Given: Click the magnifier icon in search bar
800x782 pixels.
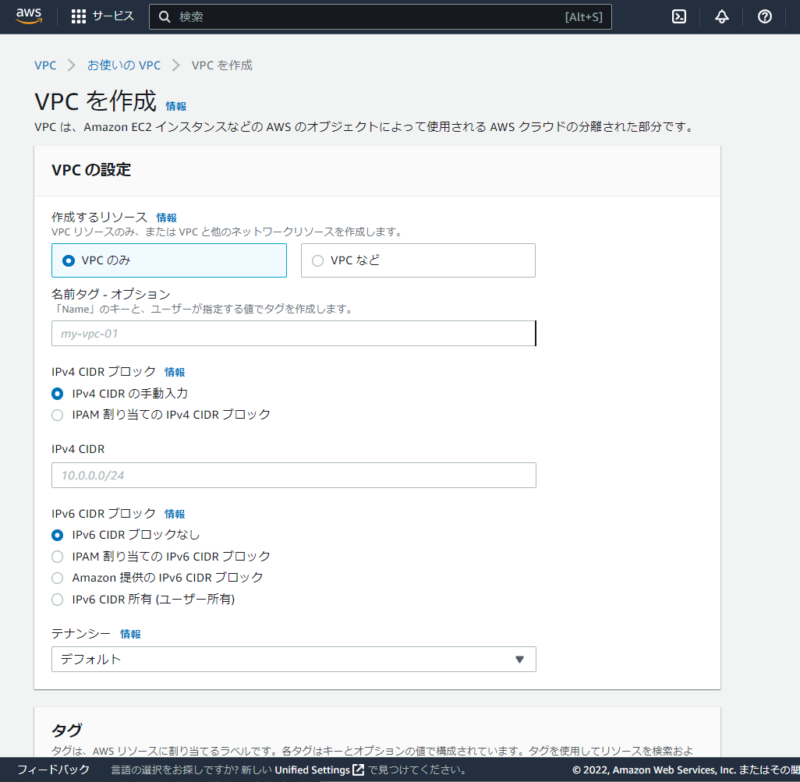Looking at the screenshot, I should pos(164,17).
